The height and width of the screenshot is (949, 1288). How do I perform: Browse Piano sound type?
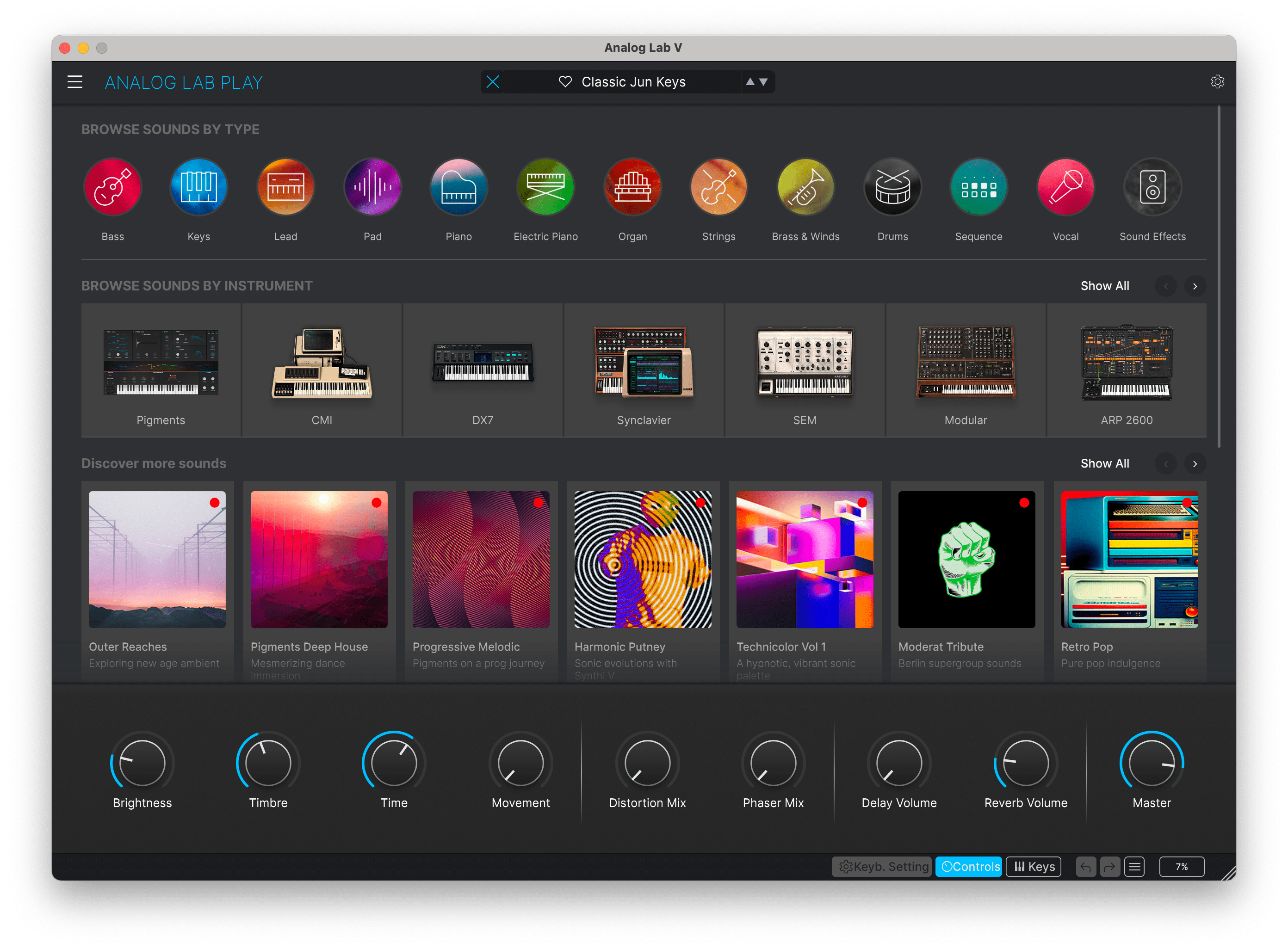458,187
